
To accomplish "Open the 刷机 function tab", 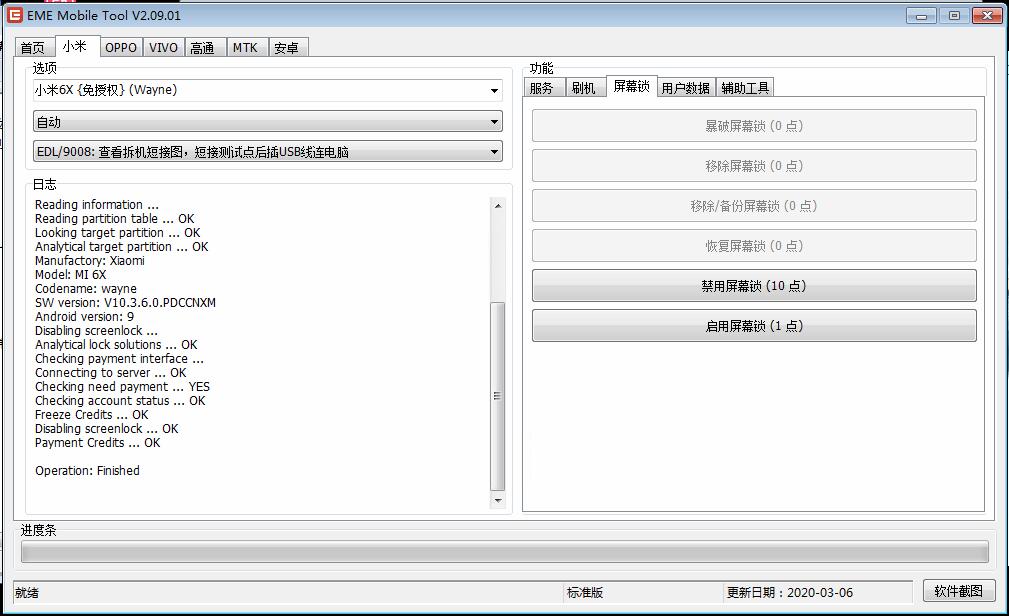I will [585, 88].
